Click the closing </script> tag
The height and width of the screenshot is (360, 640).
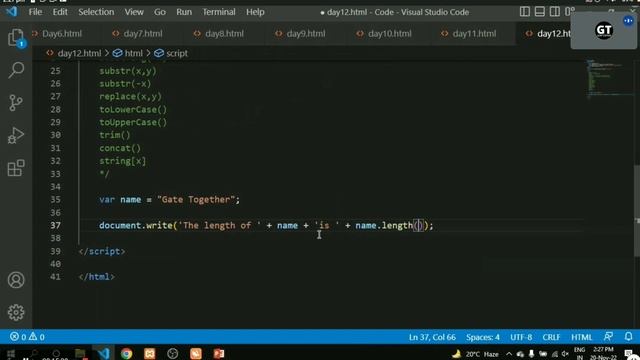click(x=102, y=251)
